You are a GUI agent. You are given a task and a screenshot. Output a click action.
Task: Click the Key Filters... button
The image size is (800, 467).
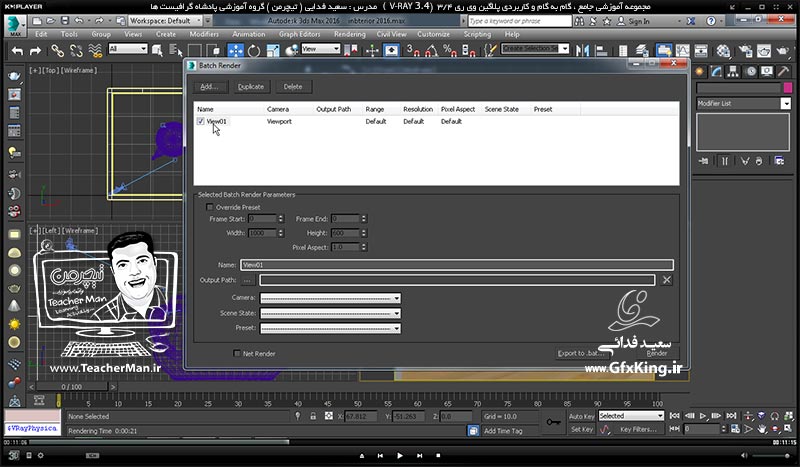[638, 429]
